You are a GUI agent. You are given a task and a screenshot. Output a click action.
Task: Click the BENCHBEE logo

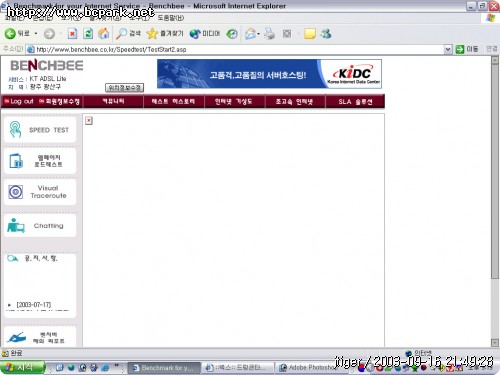tap(47, 65)
